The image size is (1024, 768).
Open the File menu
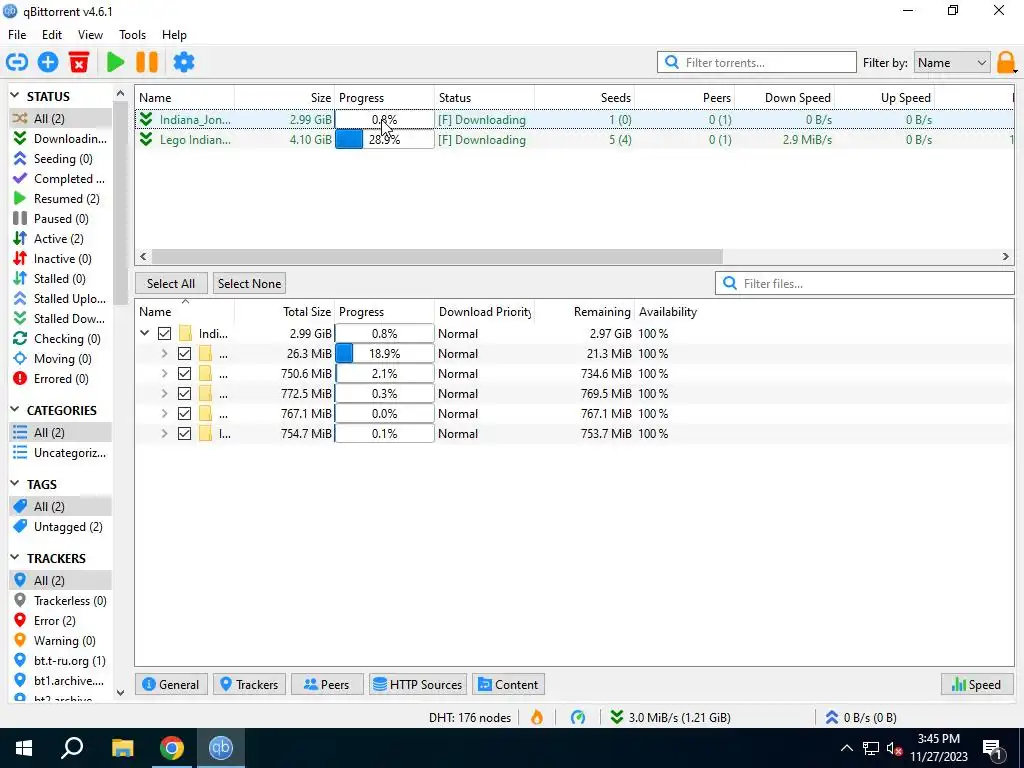coord(17,35)
